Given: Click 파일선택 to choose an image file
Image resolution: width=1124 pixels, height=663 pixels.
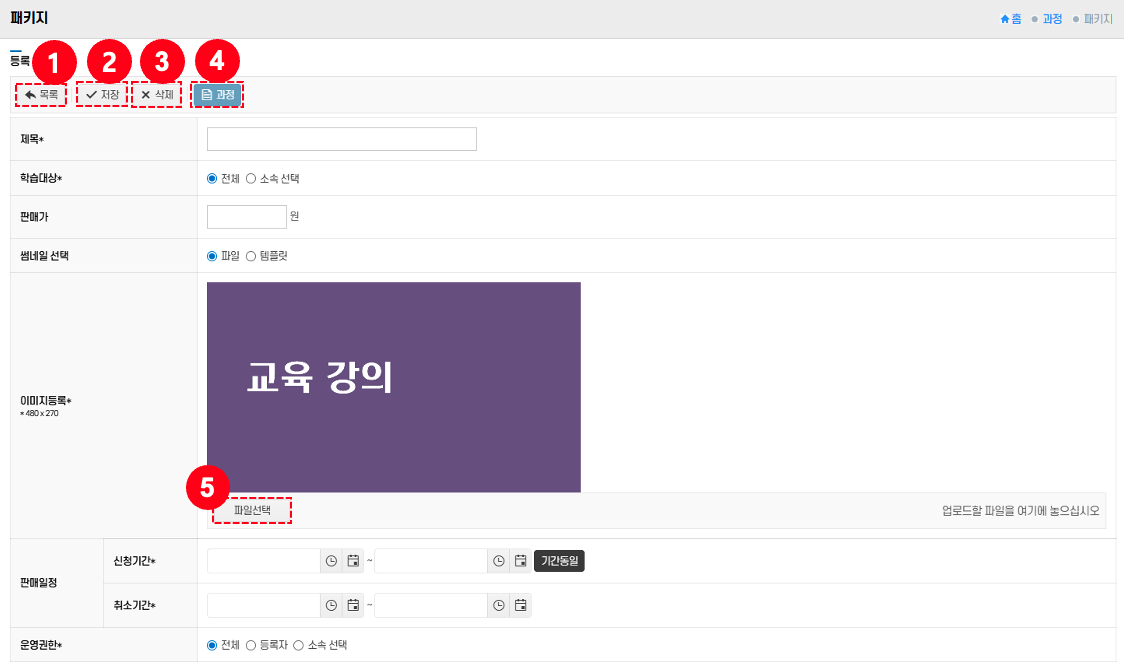Looking at the screenshot, I should click(x=252, y=510).
